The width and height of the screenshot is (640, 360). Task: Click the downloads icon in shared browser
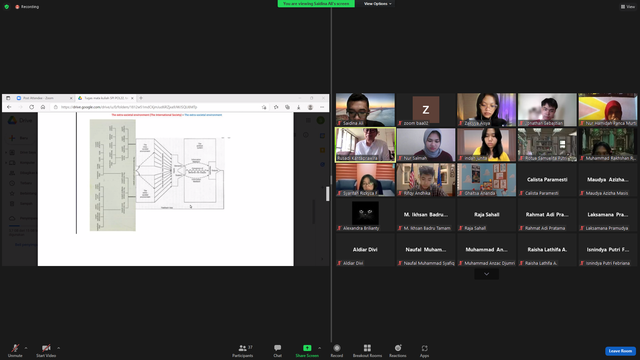[x=299, y=107]
